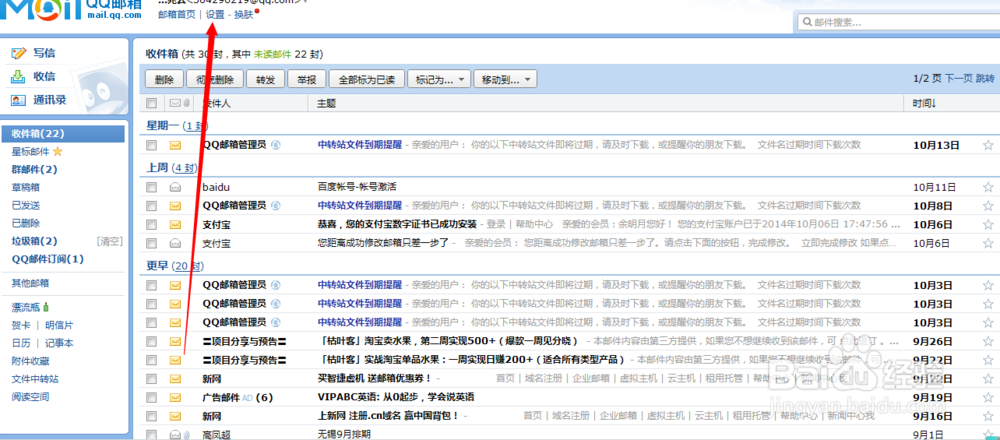Check the 支付宝 您距离成功修改邮箱 message

tap(151, 243)
